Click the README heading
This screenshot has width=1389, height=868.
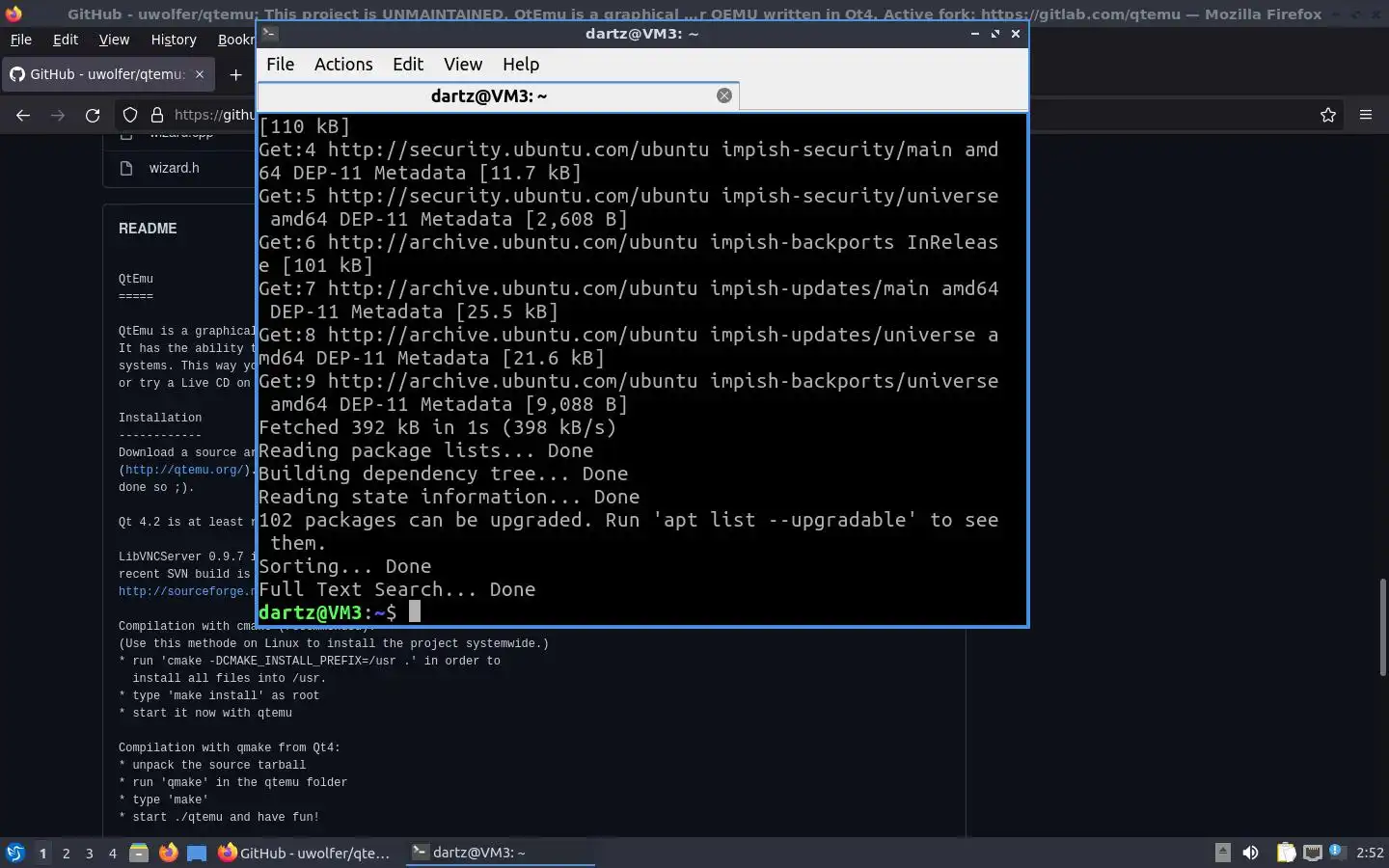pyautogui.click(x=148, y=229)
